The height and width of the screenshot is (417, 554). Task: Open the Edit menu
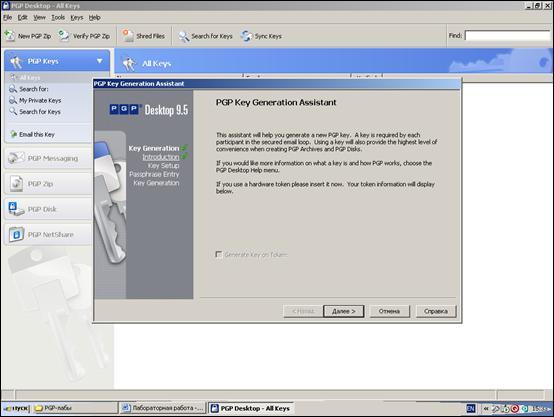pyautogui.click(x=23, y=17)
